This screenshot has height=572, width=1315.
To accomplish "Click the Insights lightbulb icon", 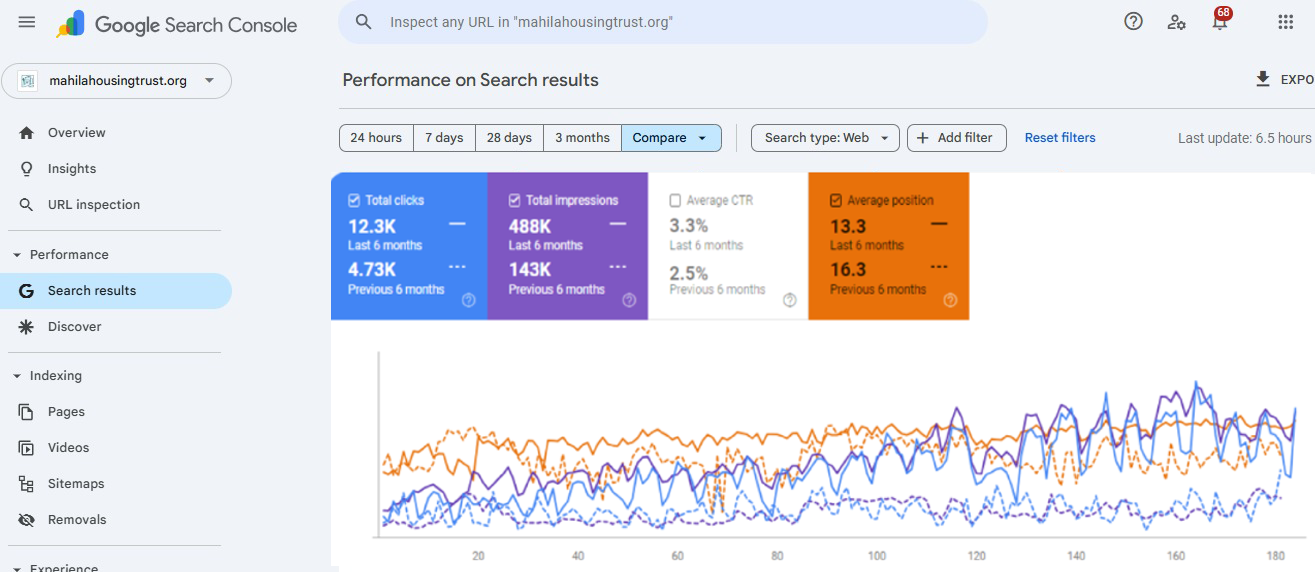I will pos(27,169).
